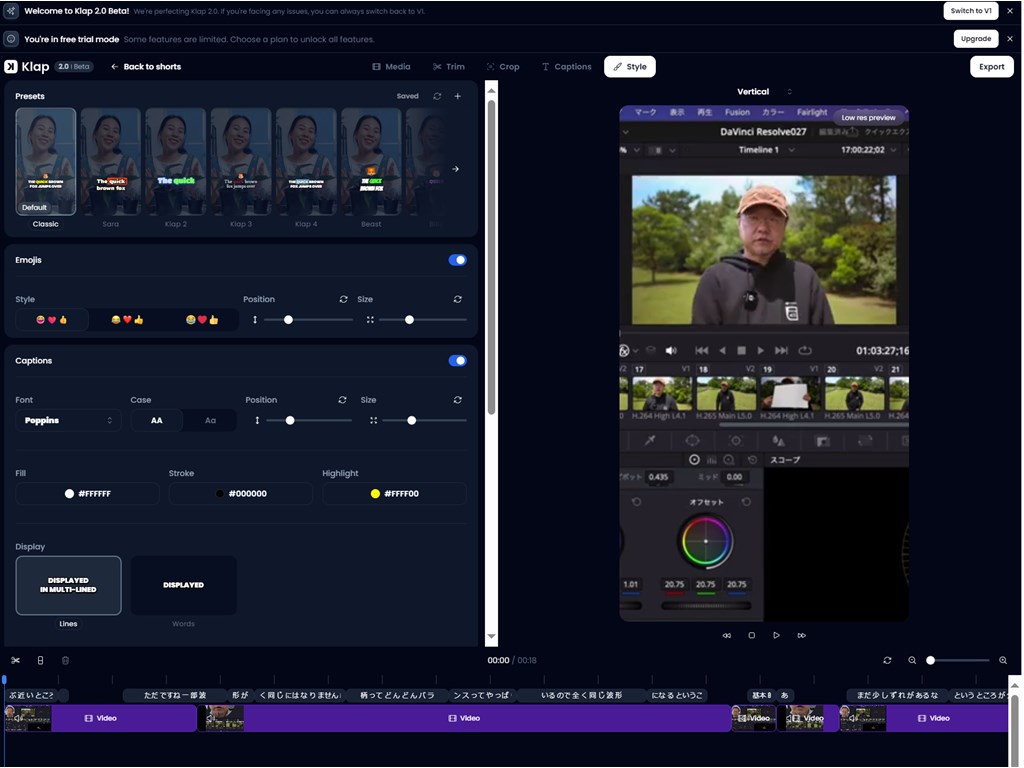Show more presets with right arrow
This screenshot has height=768, width=1024.
tap(455, 168)
